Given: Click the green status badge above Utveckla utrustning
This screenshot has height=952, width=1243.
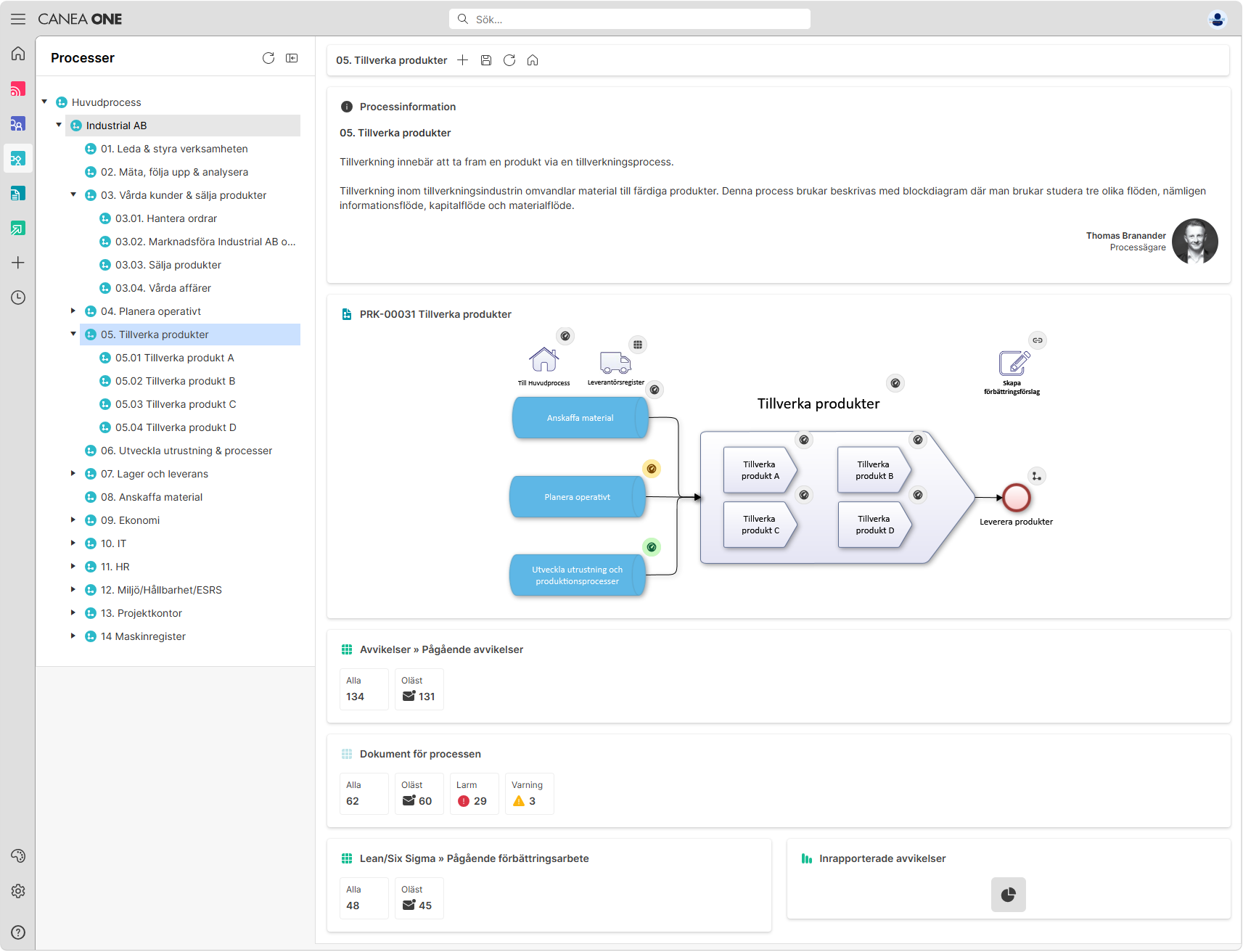Looking at the screenshot, I should click(x=652, y=547).
